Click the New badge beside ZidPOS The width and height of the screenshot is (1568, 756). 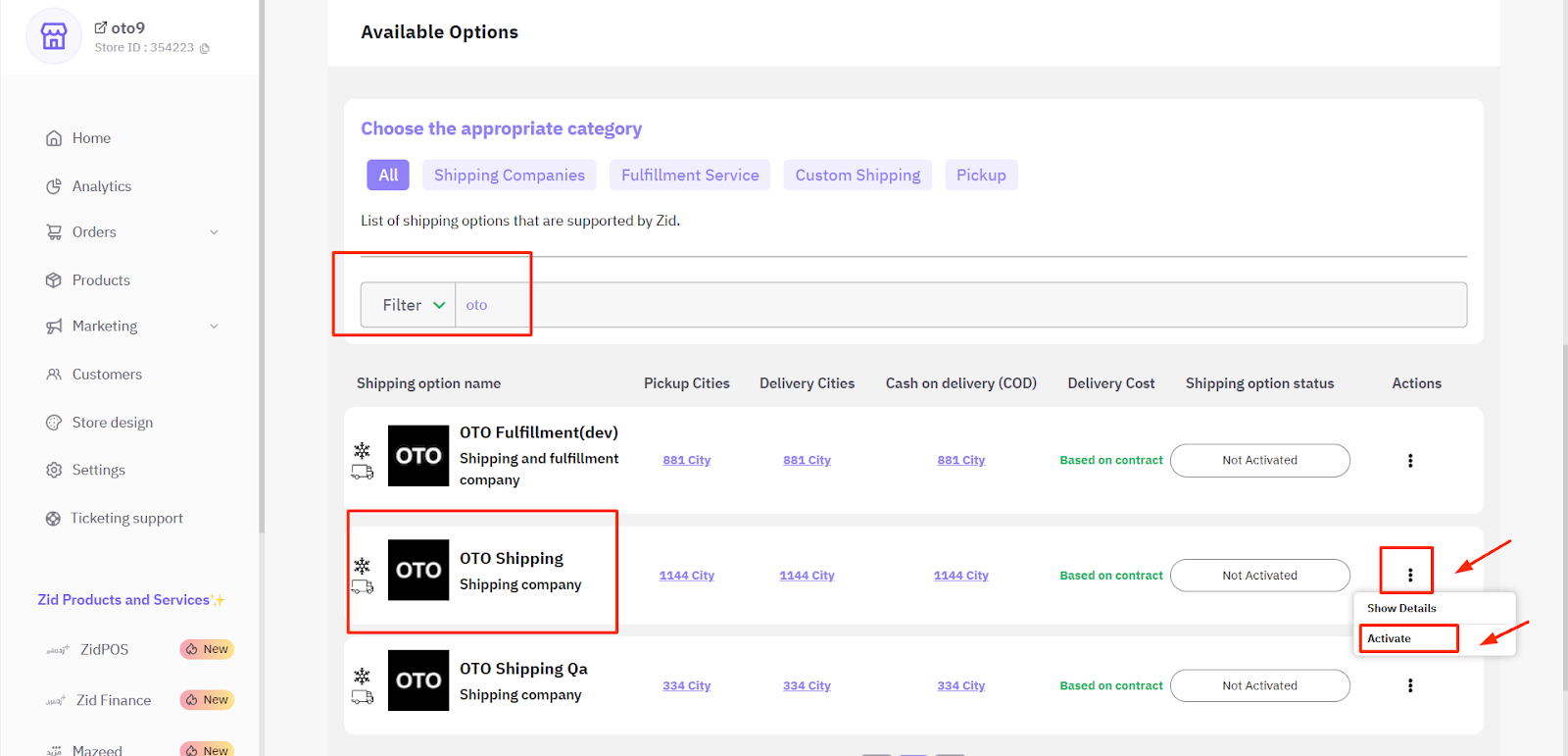pos(207,649)
